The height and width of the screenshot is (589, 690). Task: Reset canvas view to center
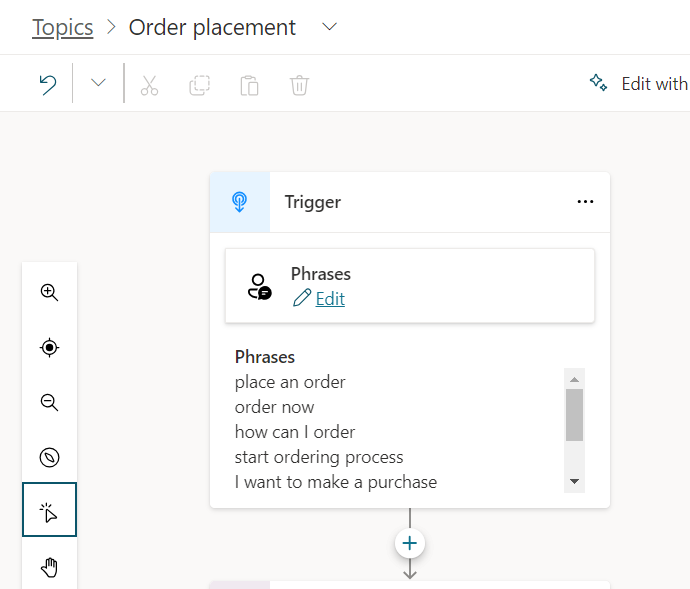[49, 348]
